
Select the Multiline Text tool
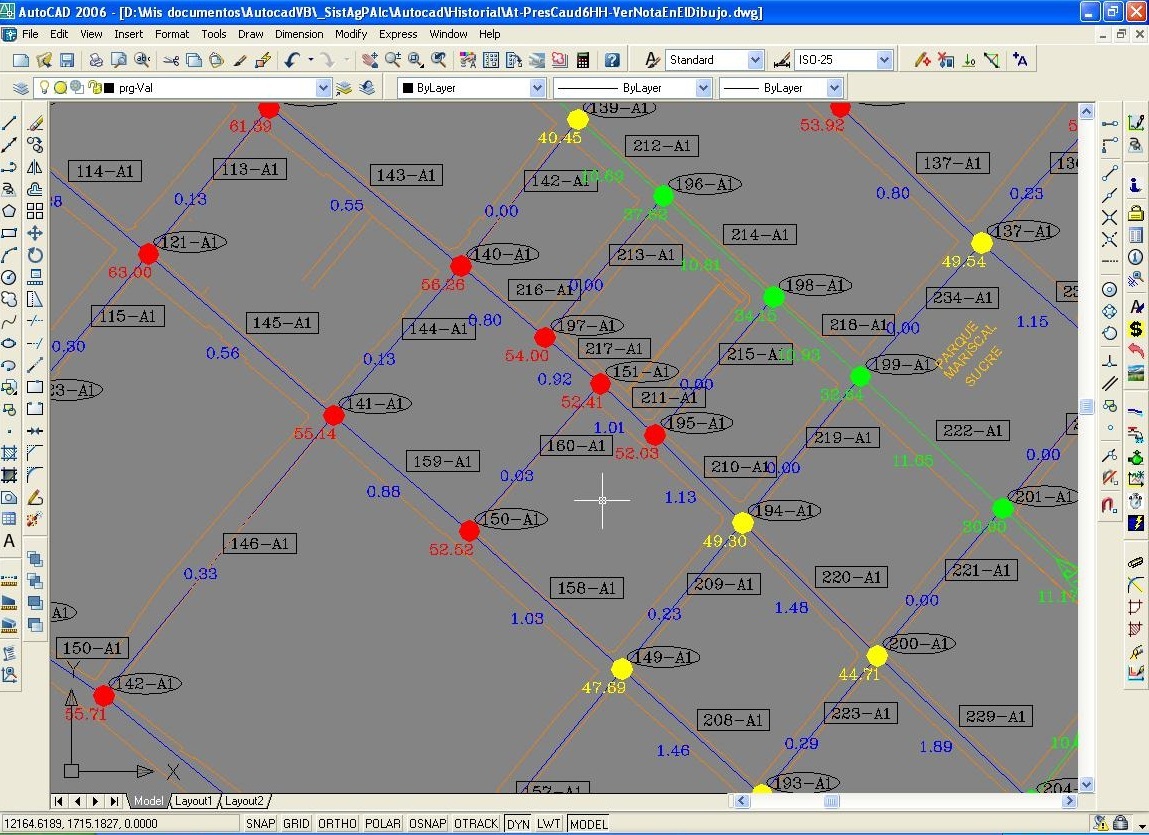[x=9, y=541]
